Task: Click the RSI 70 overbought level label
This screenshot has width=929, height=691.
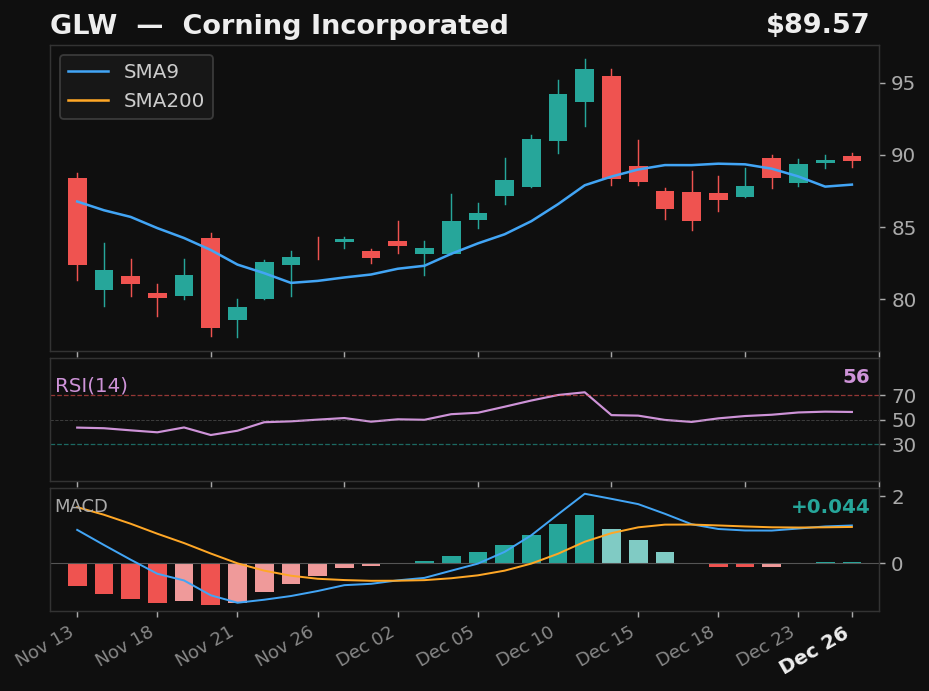Action: coord(903,395)
